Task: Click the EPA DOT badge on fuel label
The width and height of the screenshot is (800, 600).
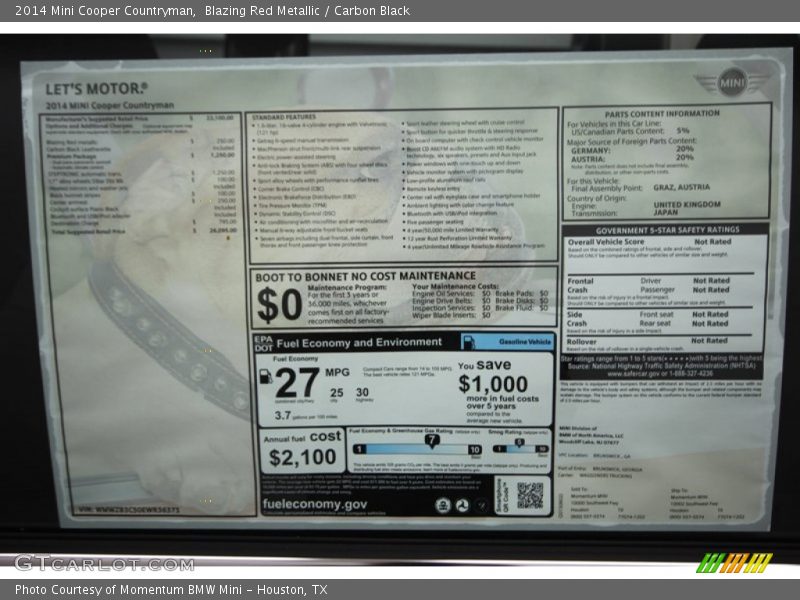Action: point(263,343)
